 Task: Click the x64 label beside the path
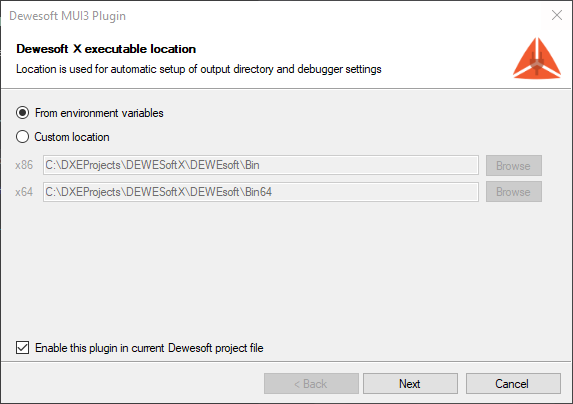click(24, 192)
